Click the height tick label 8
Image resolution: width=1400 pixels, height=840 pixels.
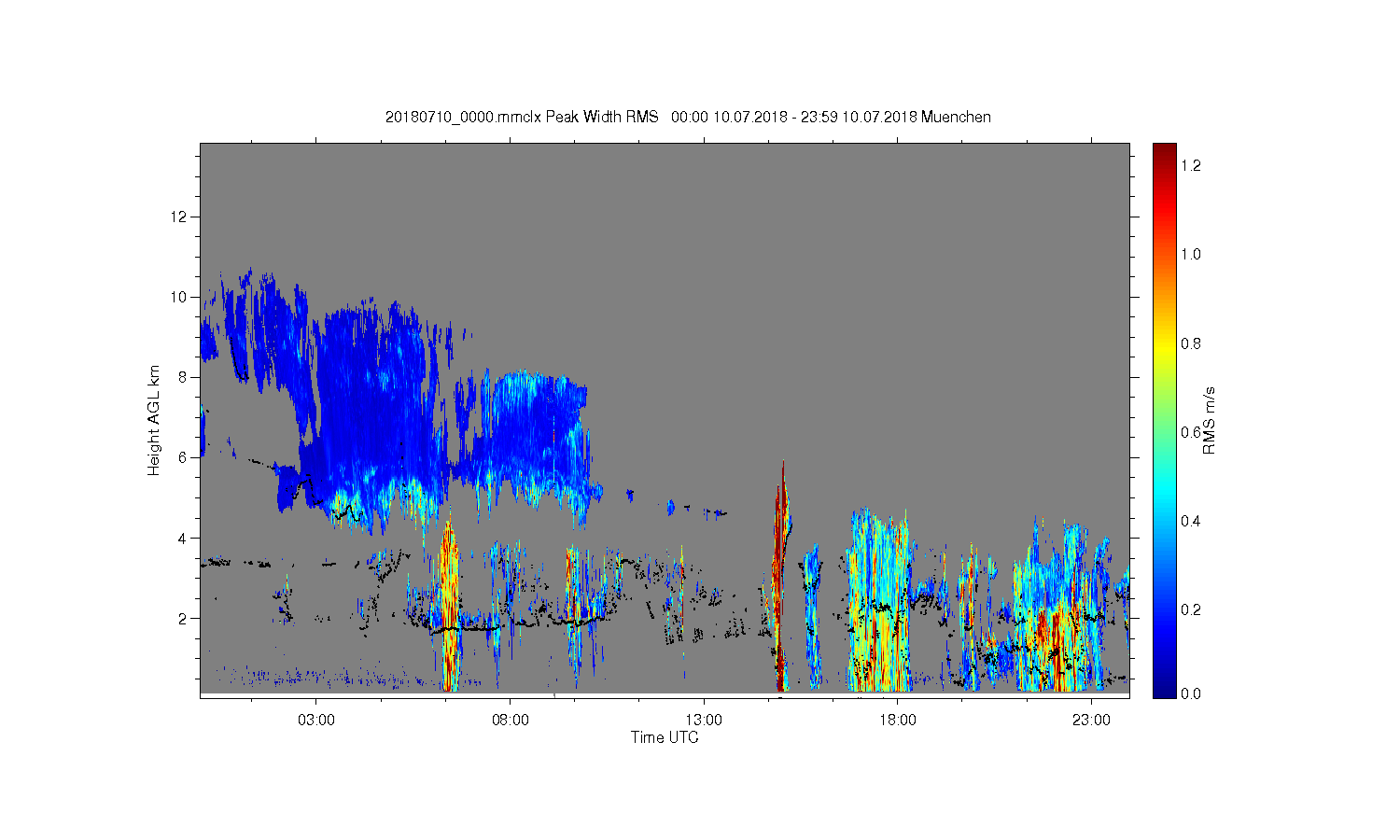(x=183, y=377)
